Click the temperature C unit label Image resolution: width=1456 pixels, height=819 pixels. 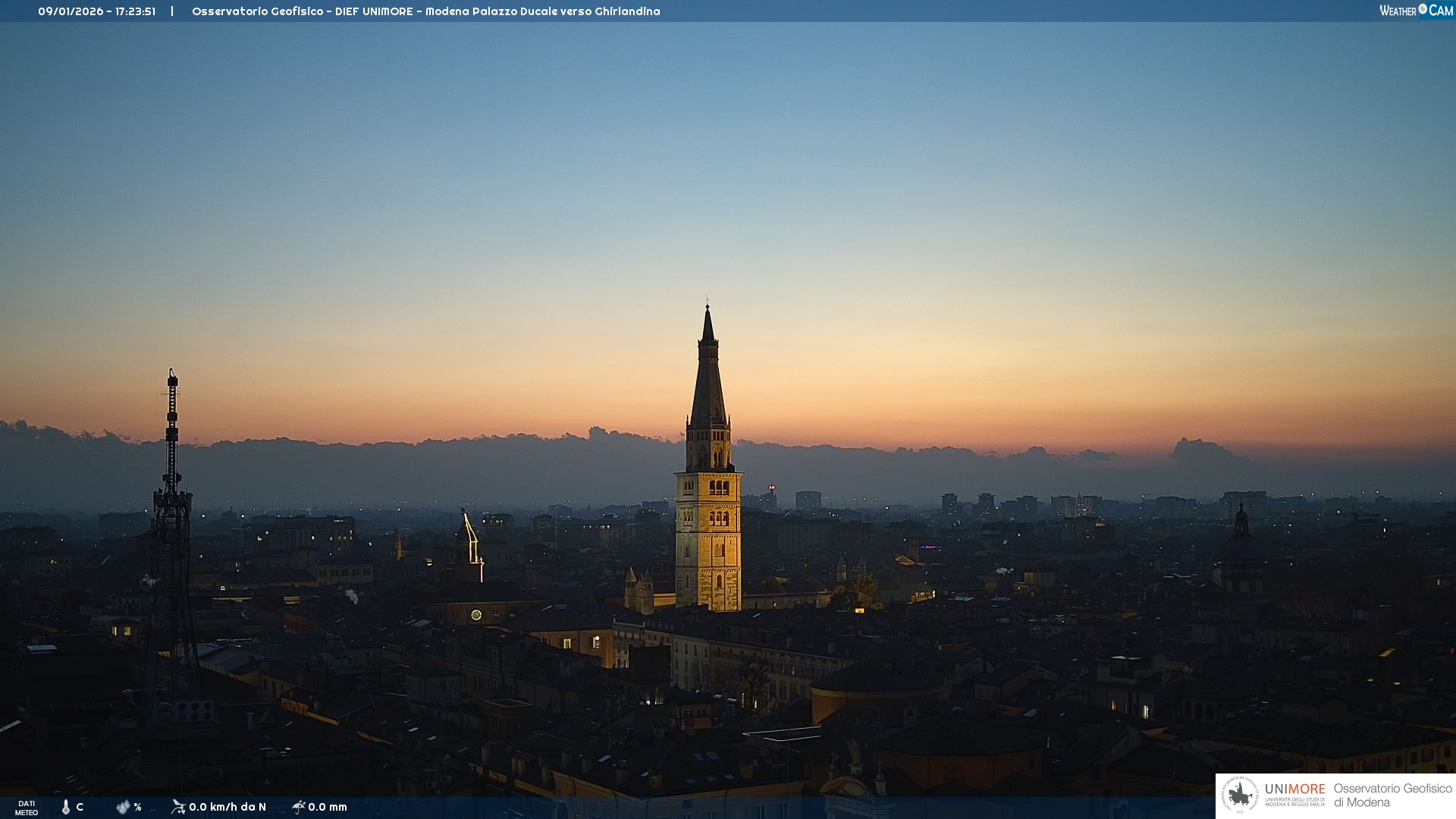[80, 807]
